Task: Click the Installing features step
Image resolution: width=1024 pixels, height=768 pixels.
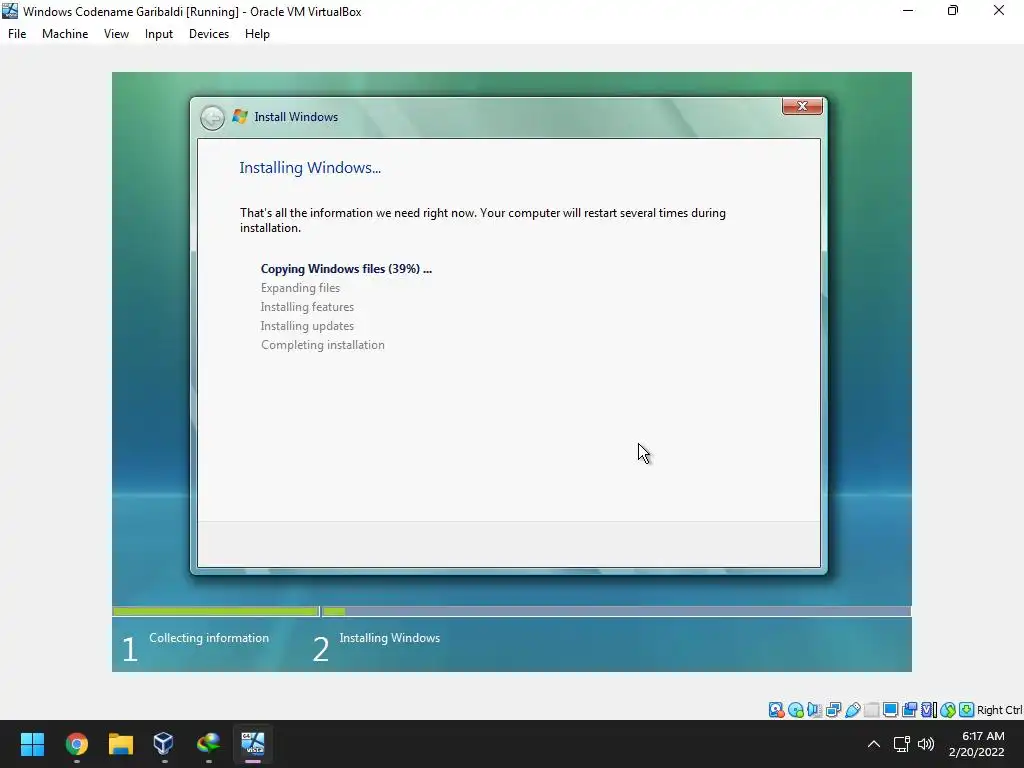Action: (307, 307)
